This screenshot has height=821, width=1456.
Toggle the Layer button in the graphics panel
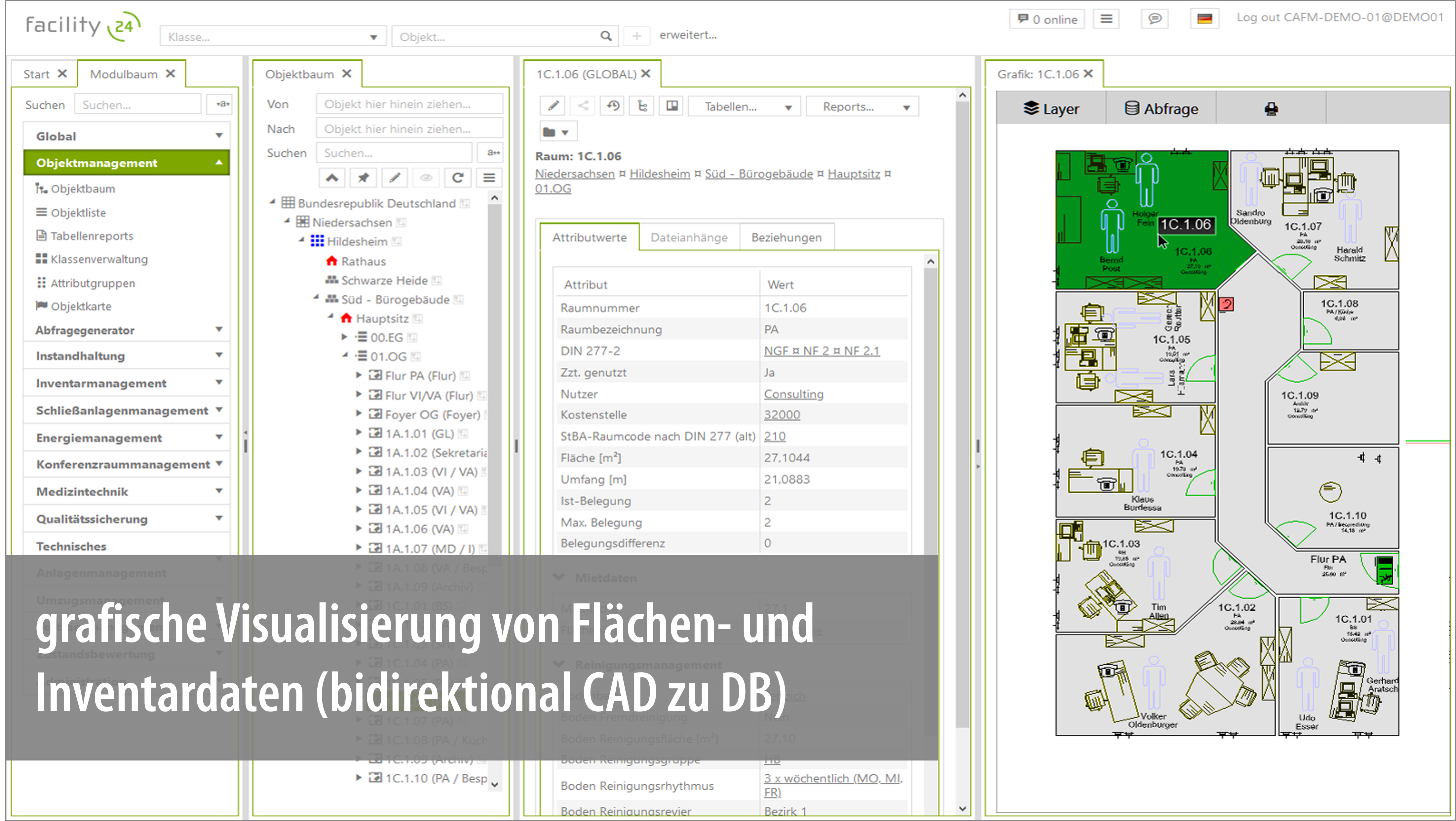pos(1051,108)
